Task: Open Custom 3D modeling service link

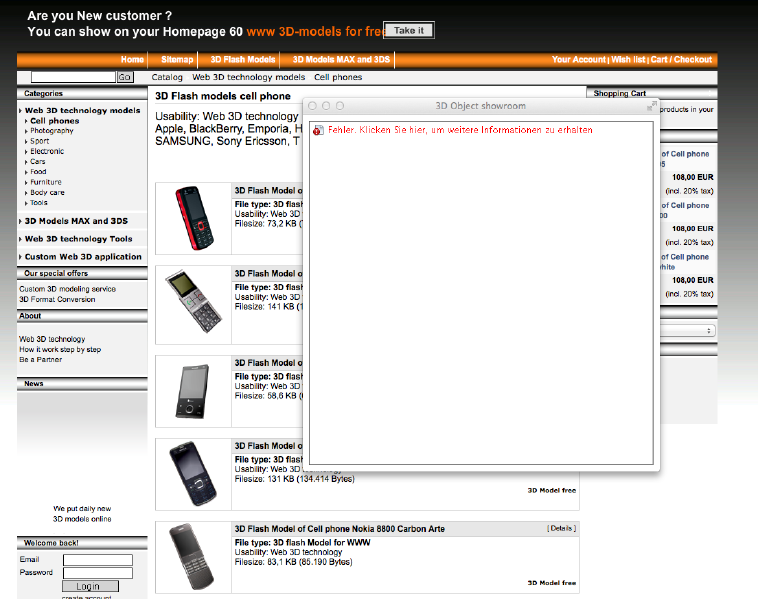Action: [68, 289]
